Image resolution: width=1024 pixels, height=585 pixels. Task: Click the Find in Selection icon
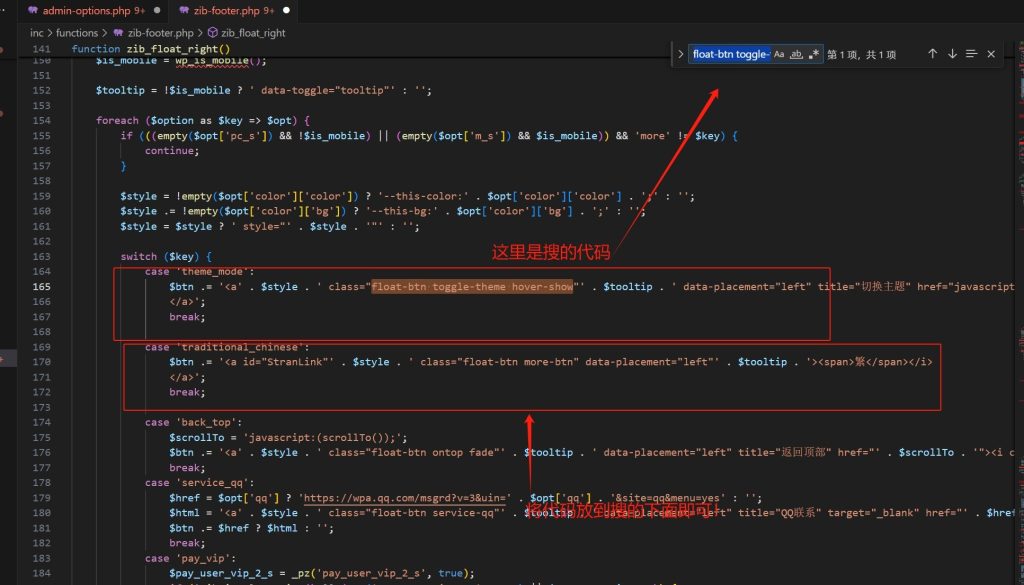[971, 54]
